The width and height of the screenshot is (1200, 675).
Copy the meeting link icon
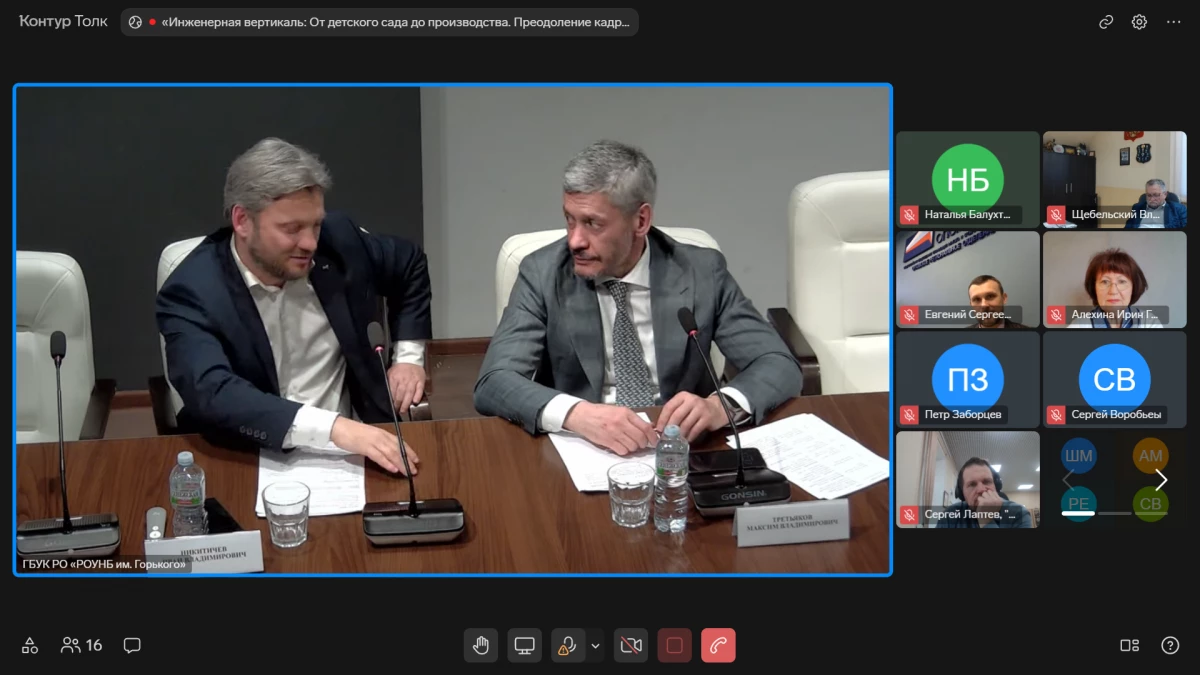point(1106,22)
